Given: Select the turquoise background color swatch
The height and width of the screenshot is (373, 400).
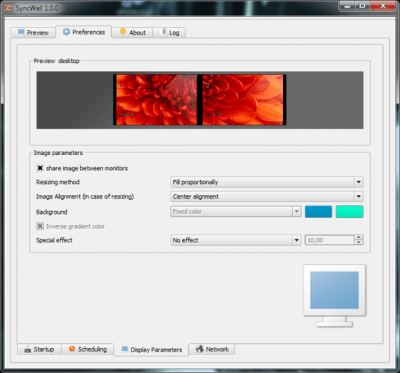Looking at the screenshot, I should (x=349, y=212).
